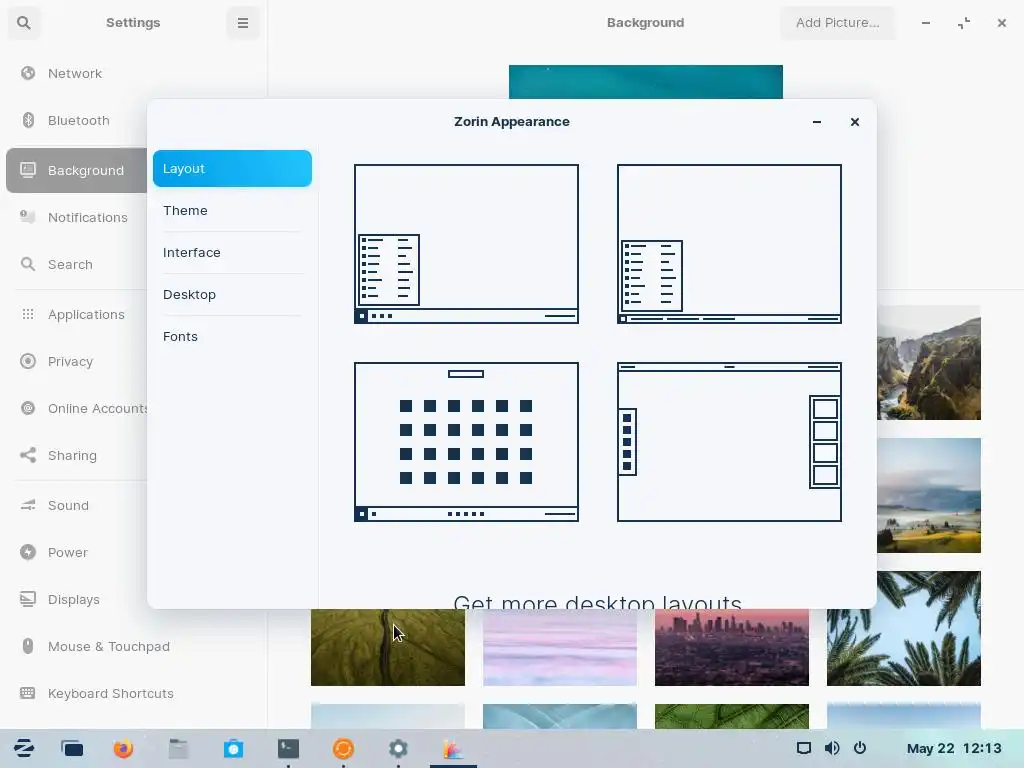Choose the Windows-like layout with icon taskbar
1024x768 pixels.
pyautogui.click(x=466, y=244)
